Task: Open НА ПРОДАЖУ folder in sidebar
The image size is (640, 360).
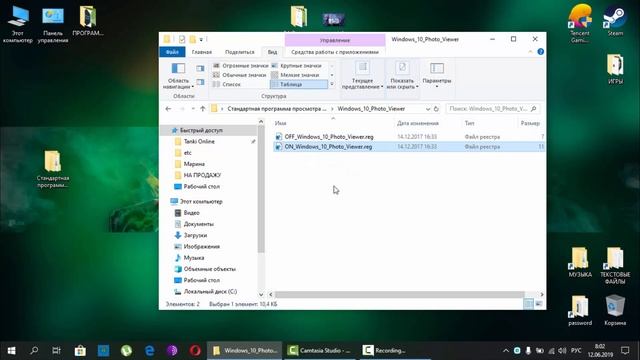Action: [x=202, y=175]
